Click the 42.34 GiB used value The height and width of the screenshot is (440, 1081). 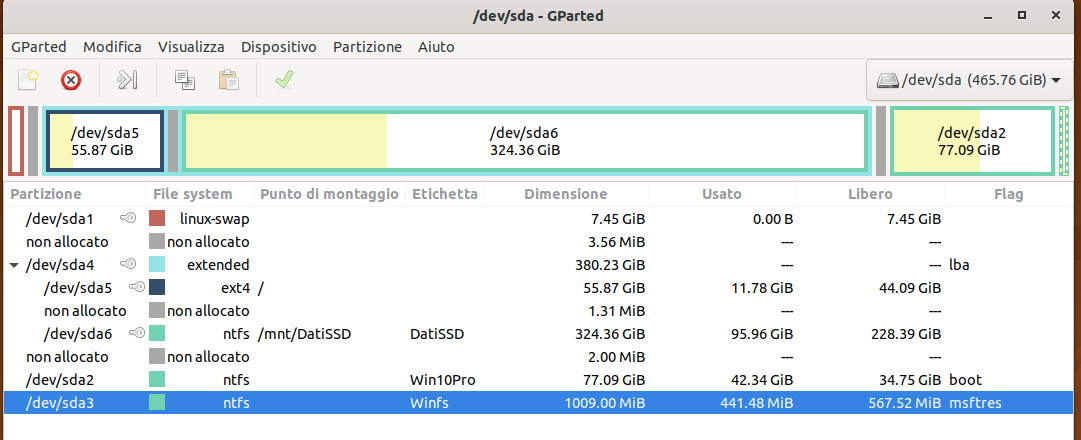[761, 380]
